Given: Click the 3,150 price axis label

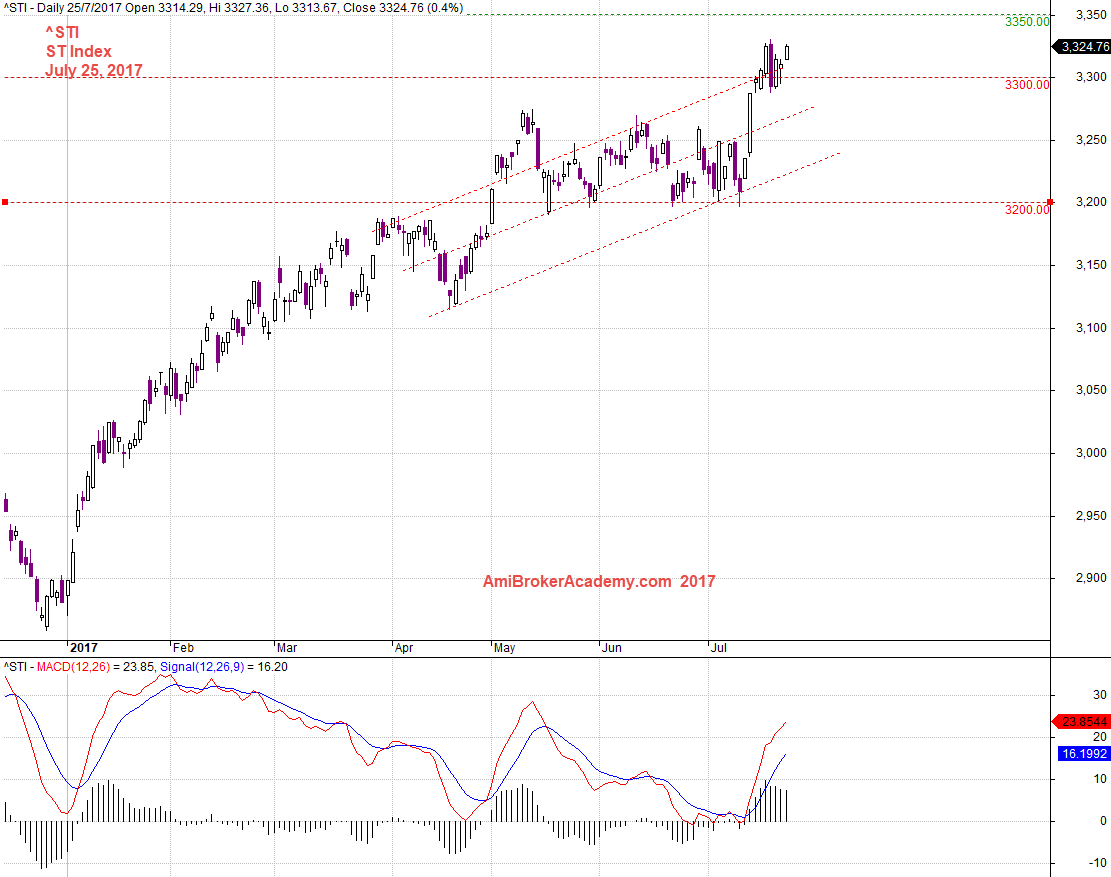Looking at the screenshot, I should pyautogui.click(x=1091, y=265).
